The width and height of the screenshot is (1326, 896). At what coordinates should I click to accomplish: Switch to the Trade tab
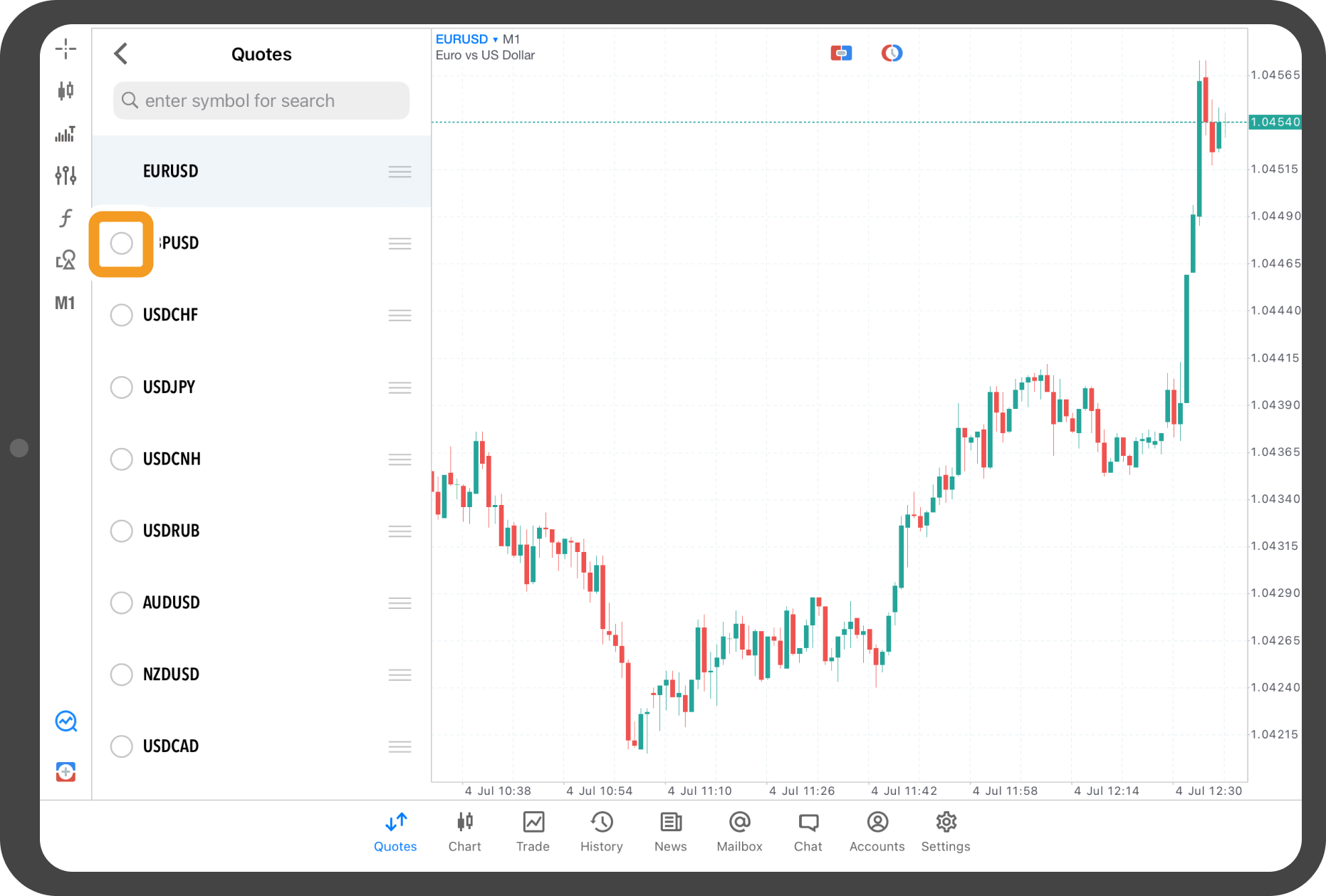click(533, 831)
